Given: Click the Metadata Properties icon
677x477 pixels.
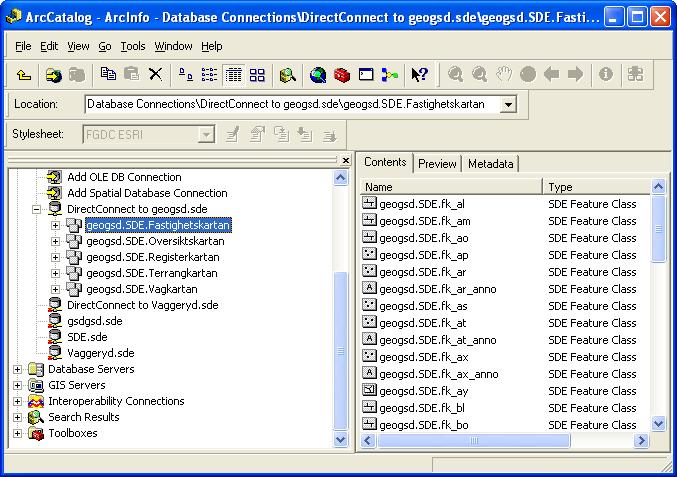Looking at the screenshot, I should click(257, 134).
